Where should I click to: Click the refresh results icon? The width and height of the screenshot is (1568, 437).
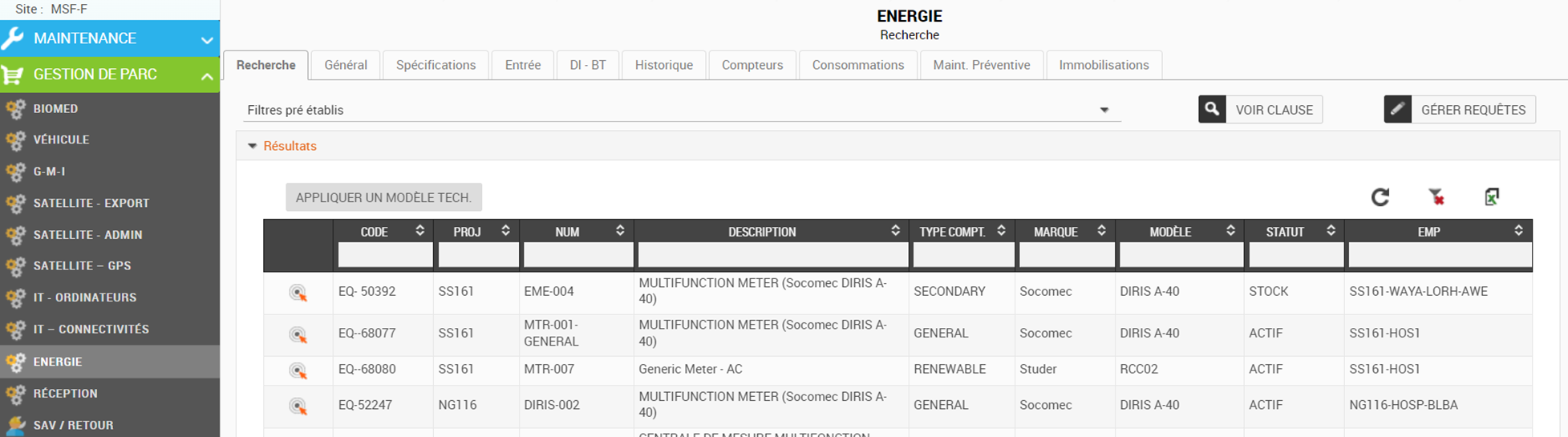coord(1380,197)
